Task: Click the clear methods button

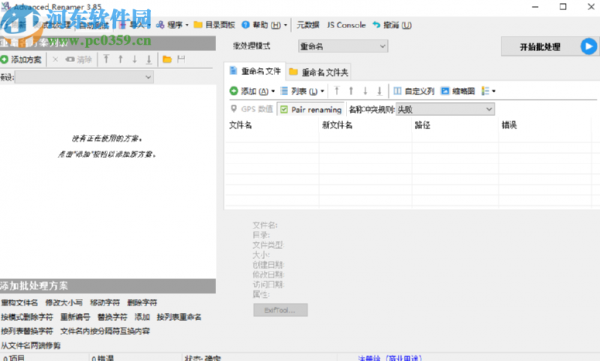Action: (79, 59)
